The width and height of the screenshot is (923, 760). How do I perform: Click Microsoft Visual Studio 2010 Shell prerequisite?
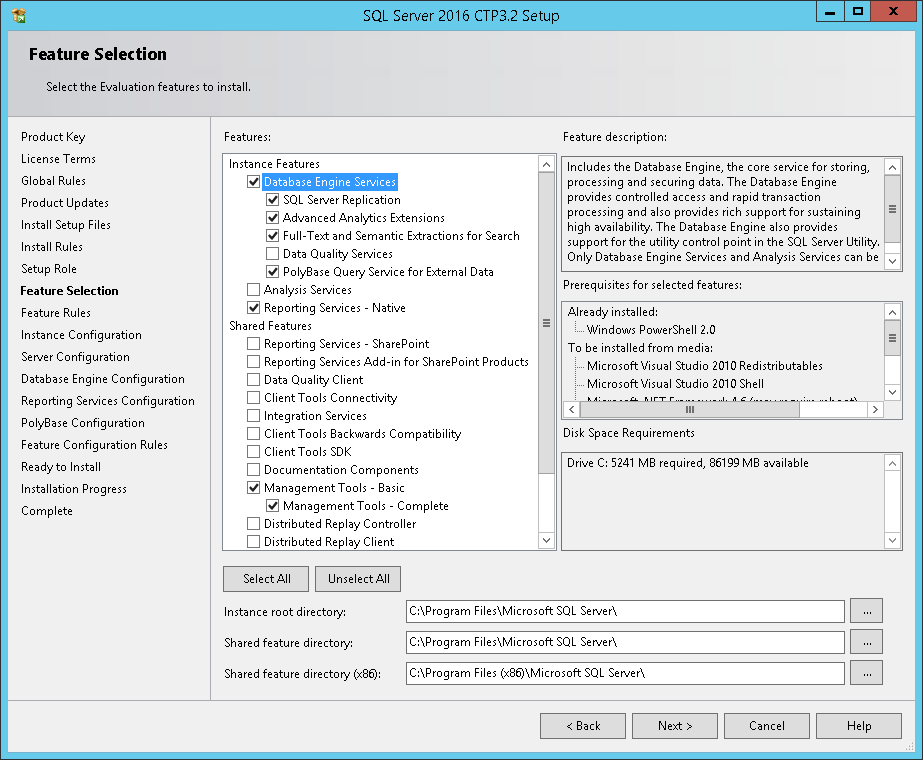[675, 384]
